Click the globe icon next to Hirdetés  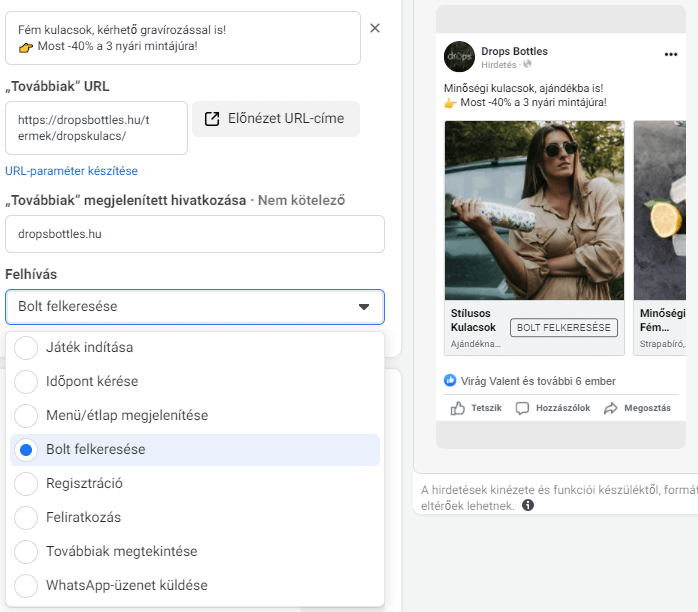click(x=528, y=64)
